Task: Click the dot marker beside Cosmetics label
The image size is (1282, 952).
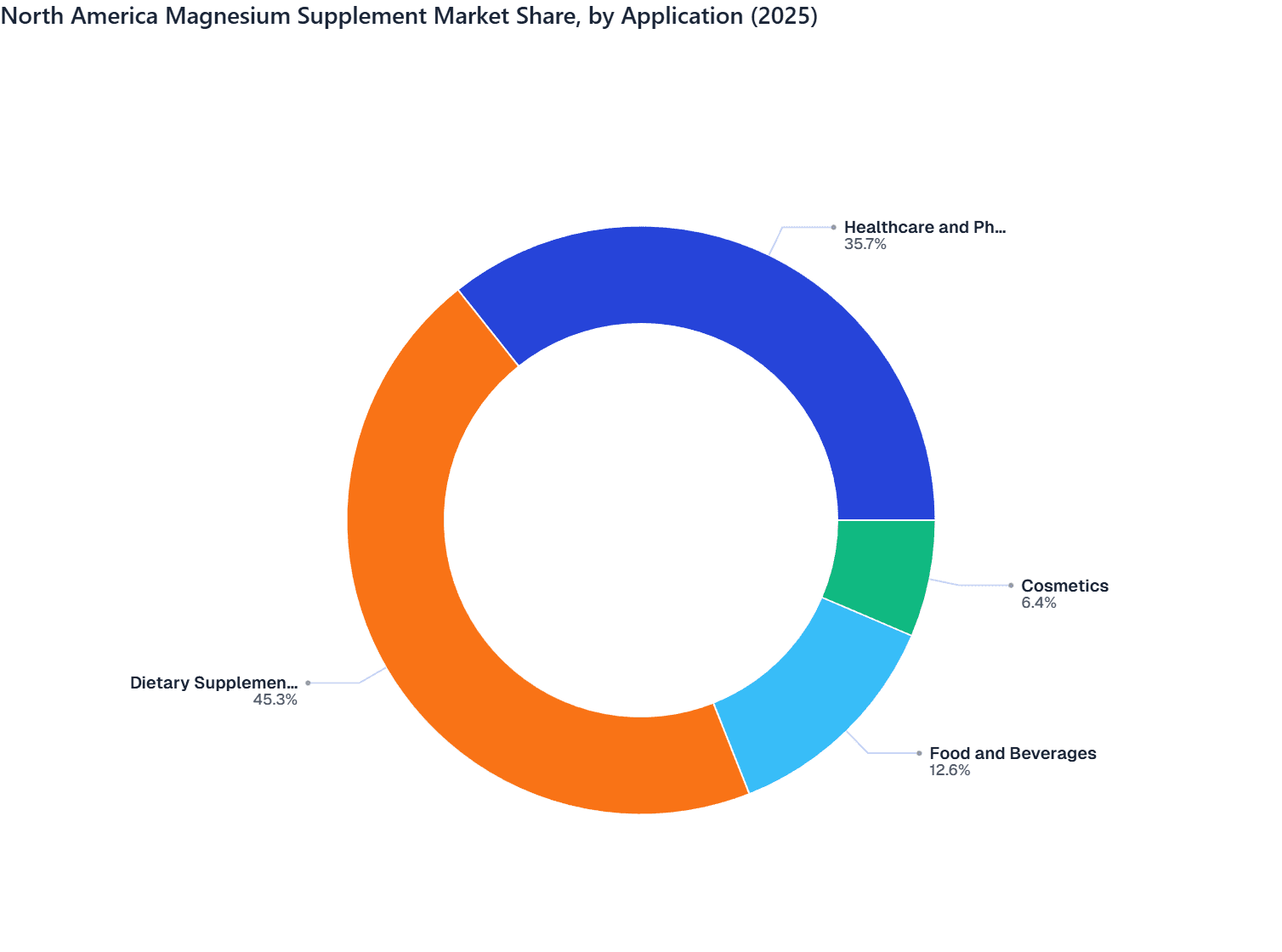Action: pos(1012,585)
